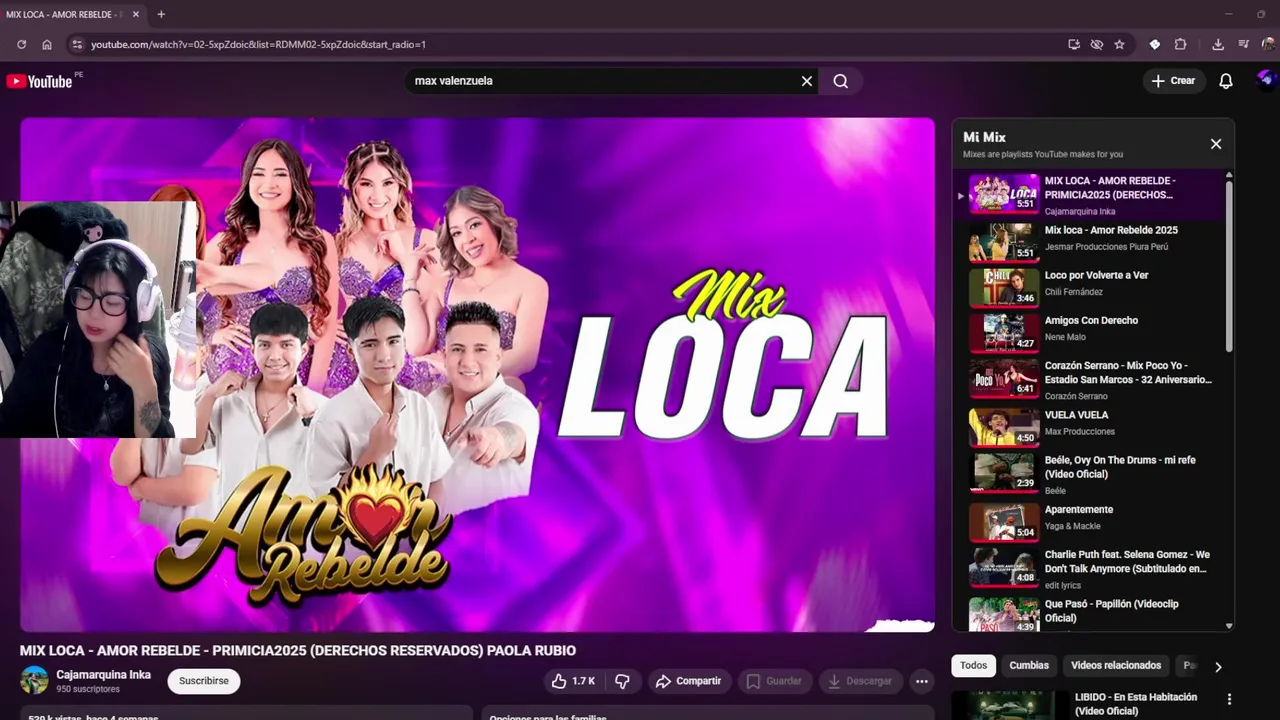Click the YouTube logo home icon
This screenshot has height=720, width=1280.
coord(40,81)
